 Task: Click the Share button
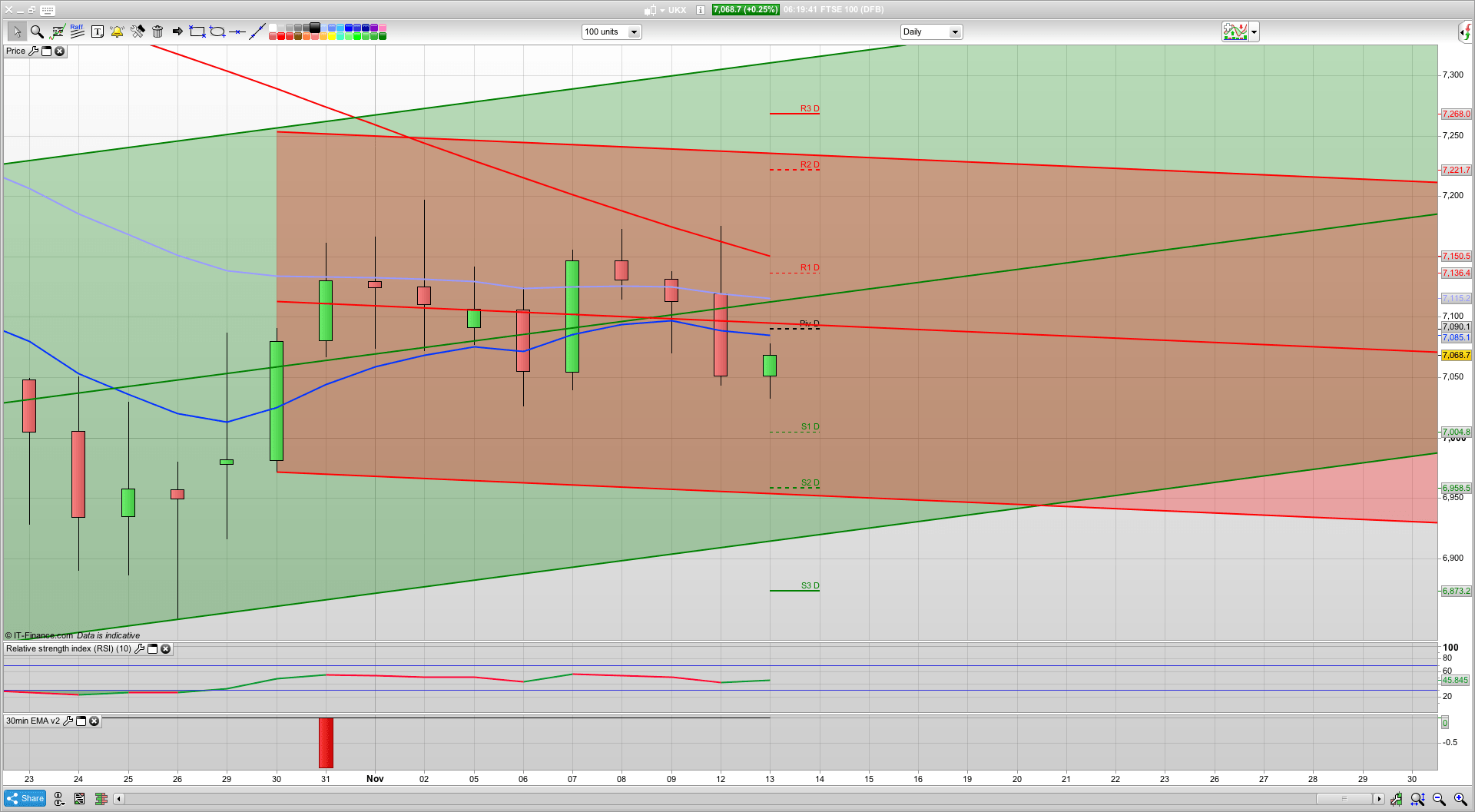(25, 799)
